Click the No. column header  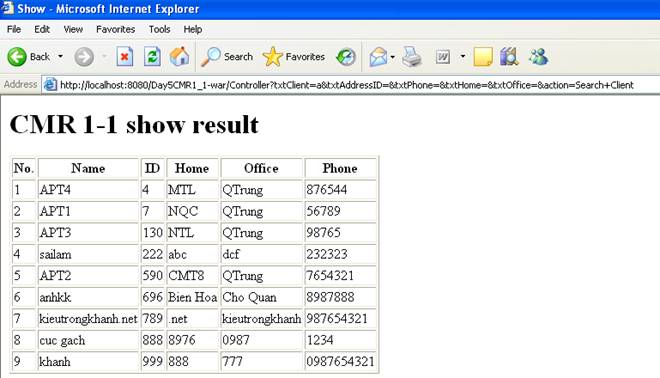(24, 168)
